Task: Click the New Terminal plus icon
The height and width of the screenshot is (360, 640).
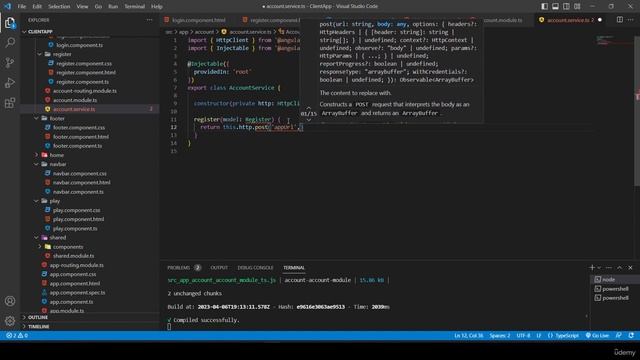Action: tap(592, 267)
